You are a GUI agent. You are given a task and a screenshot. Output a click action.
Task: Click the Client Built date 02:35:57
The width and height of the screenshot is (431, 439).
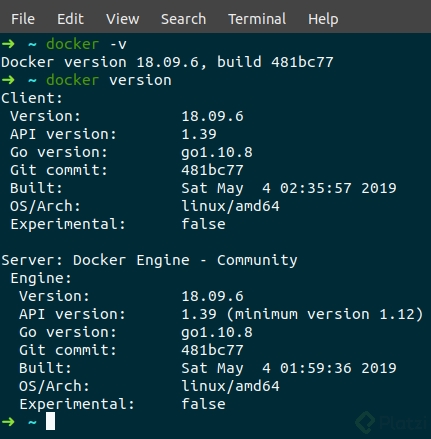tap(315, 188)
